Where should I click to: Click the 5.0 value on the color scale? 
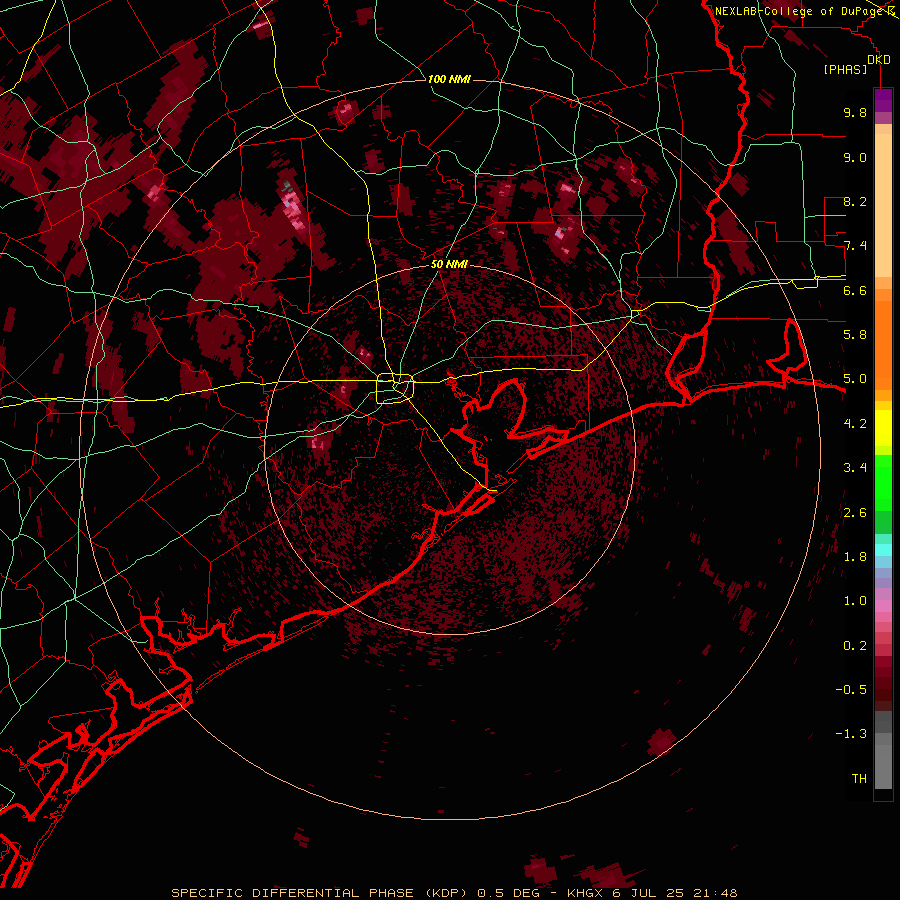pos(855,379)
